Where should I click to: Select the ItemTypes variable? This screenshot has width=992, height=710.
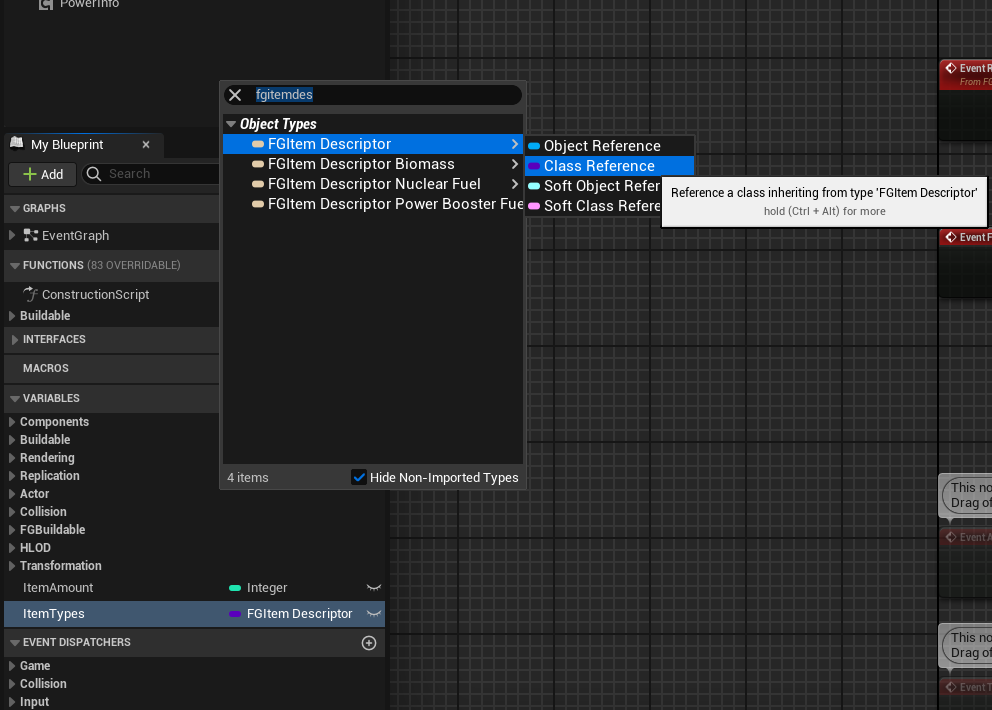pos(54,614)
